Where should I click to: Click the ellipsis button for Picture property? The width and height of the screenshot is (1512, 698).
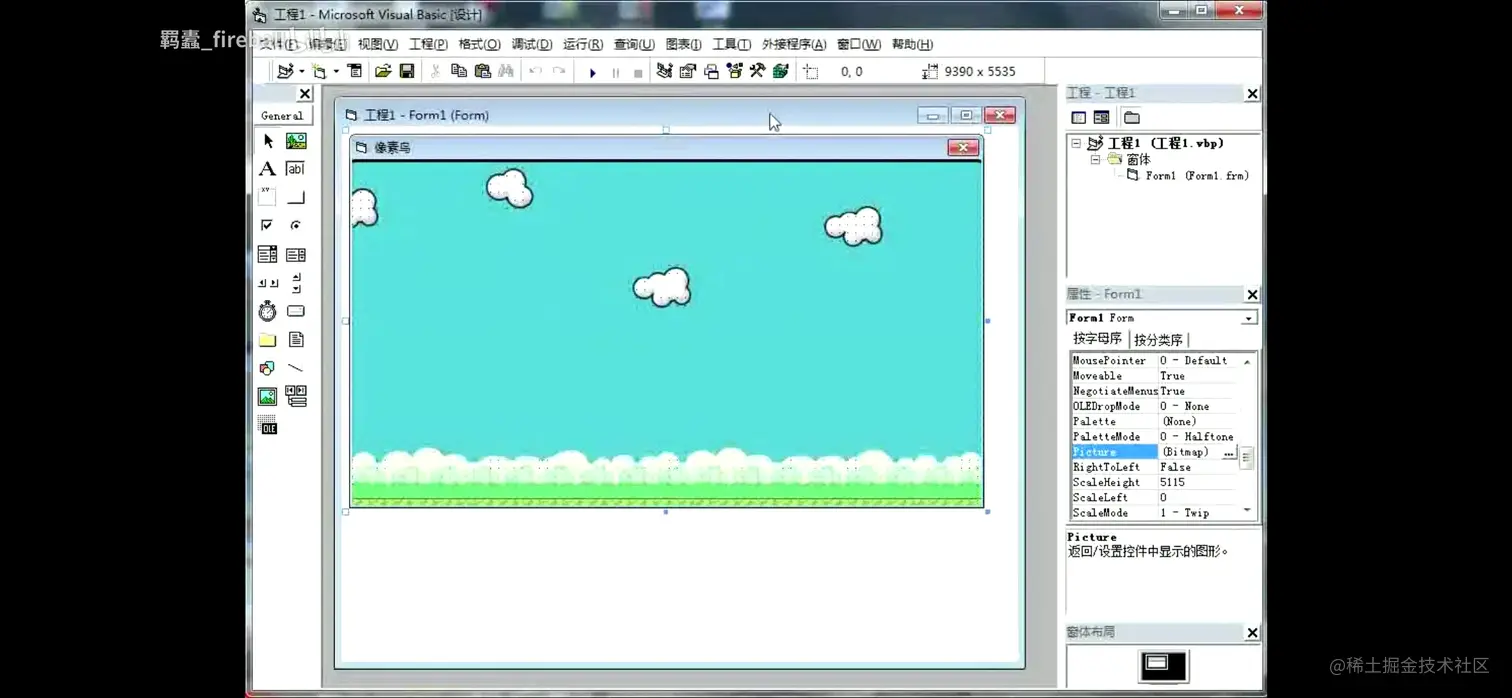(1229, 453)
